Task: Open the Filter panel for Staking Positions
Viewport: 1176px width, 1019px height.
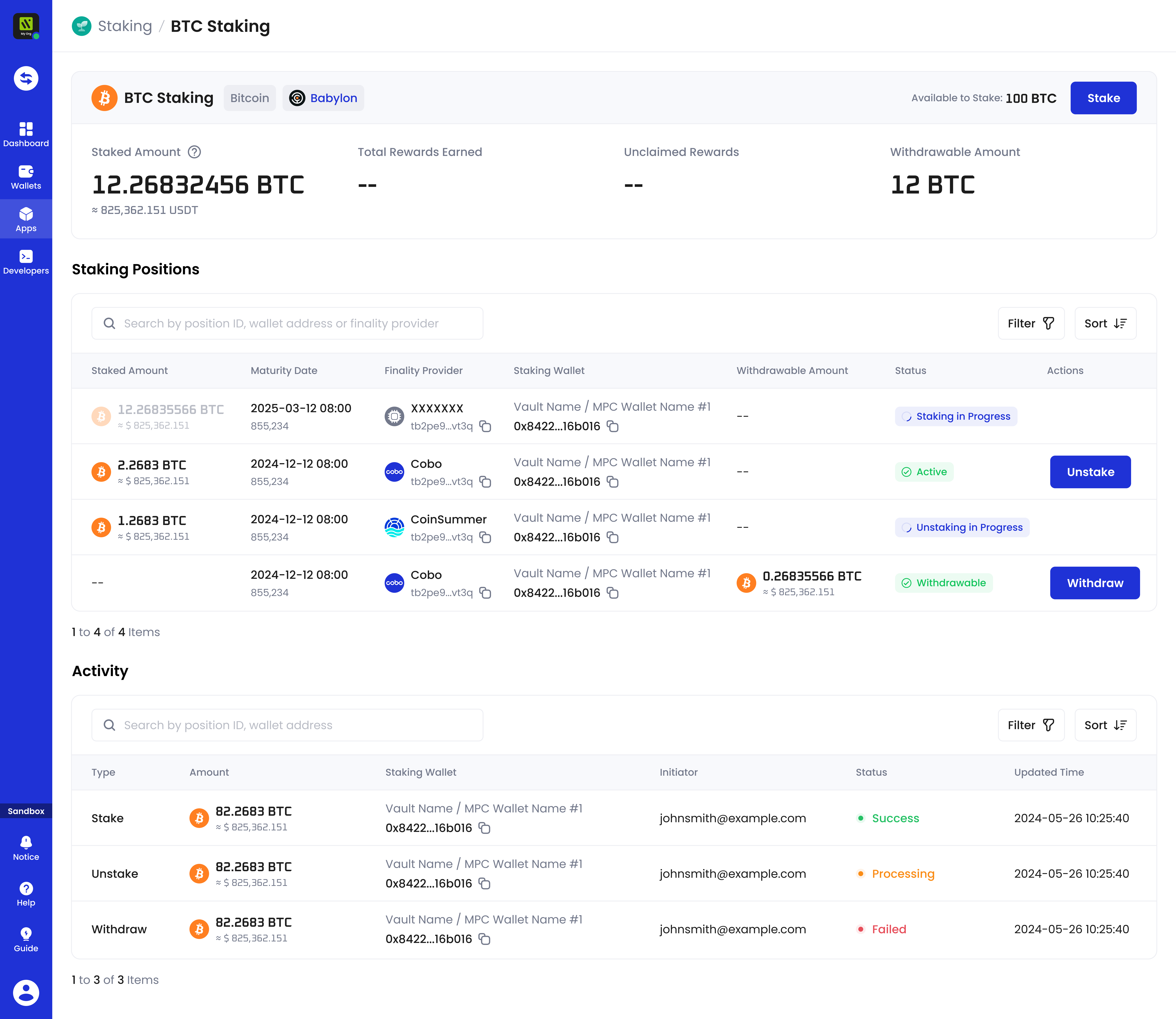Action: [1031, 323]
